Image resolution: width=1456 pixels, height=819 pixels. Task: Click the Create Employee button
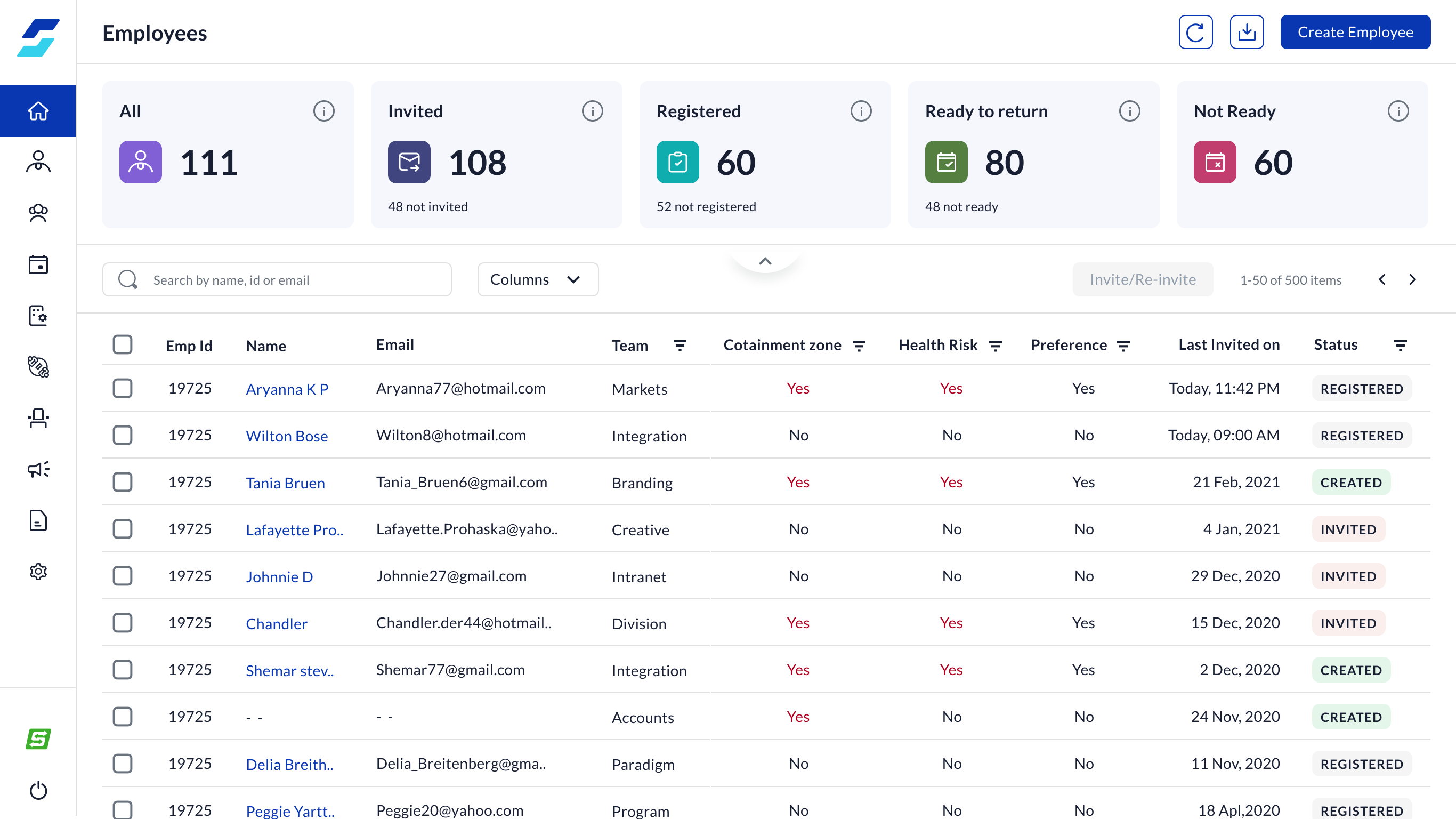point(1355,32)
